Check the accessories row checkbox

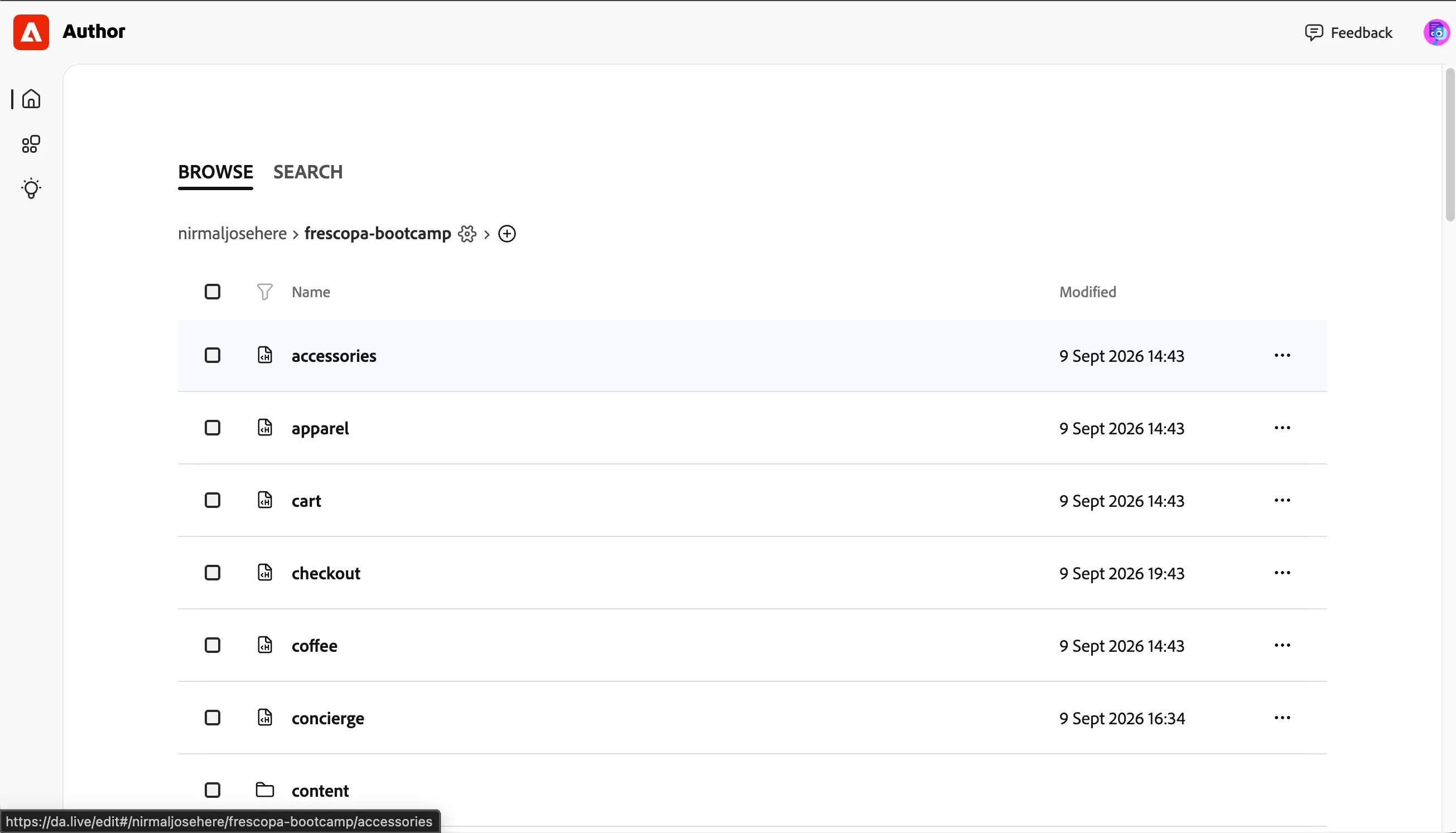[x=213, y=355]
